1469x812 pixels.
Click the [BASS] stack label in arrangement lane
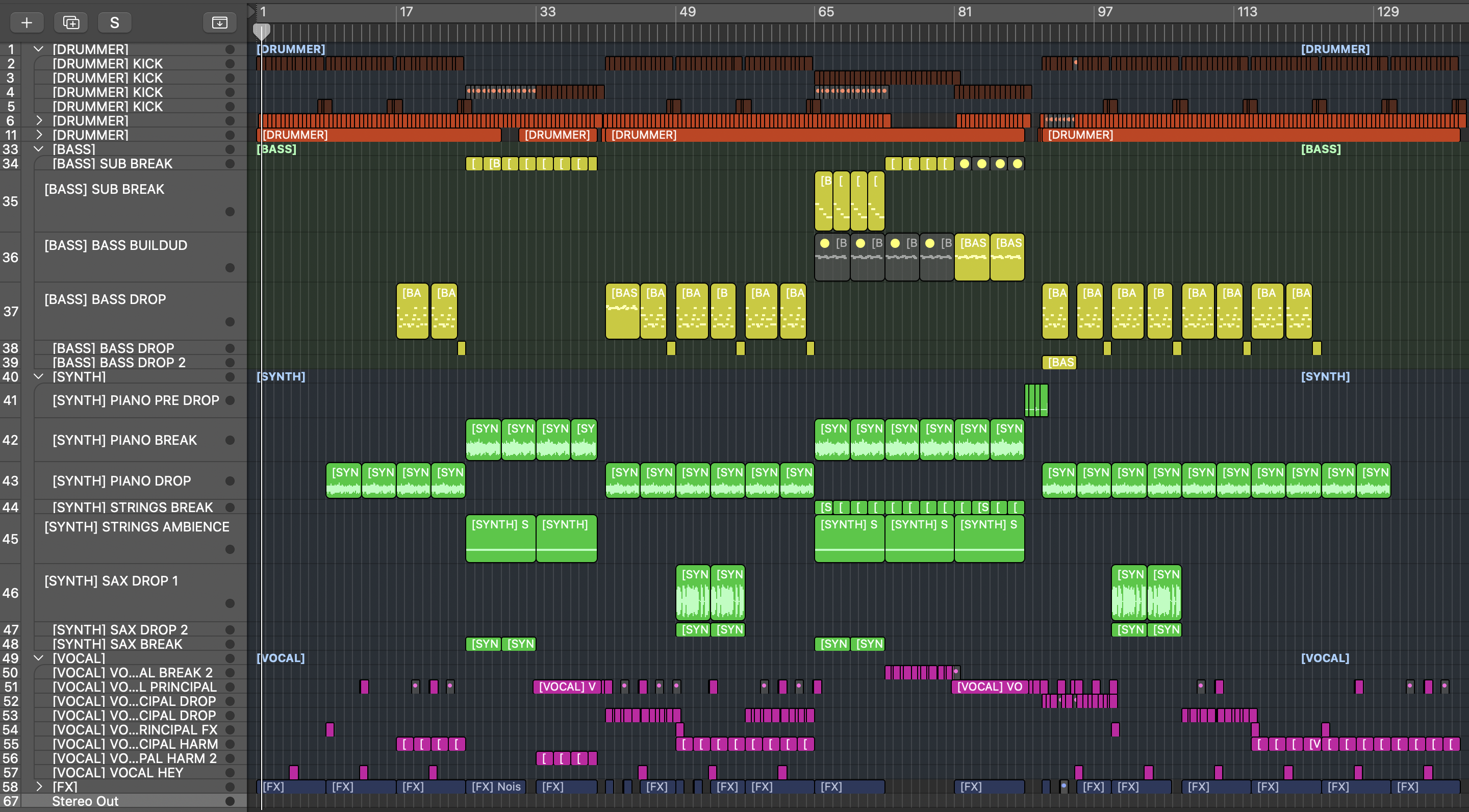pos(276,149)
